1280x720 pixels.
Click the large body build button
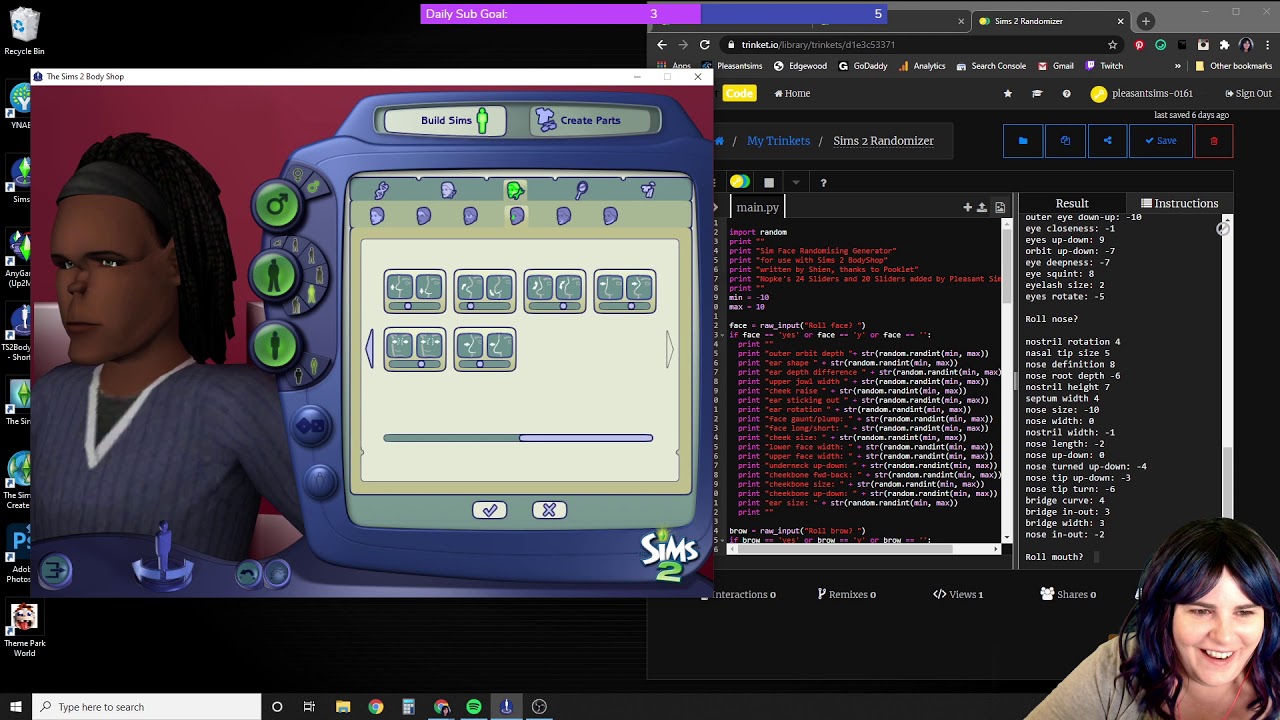point(276,345)
